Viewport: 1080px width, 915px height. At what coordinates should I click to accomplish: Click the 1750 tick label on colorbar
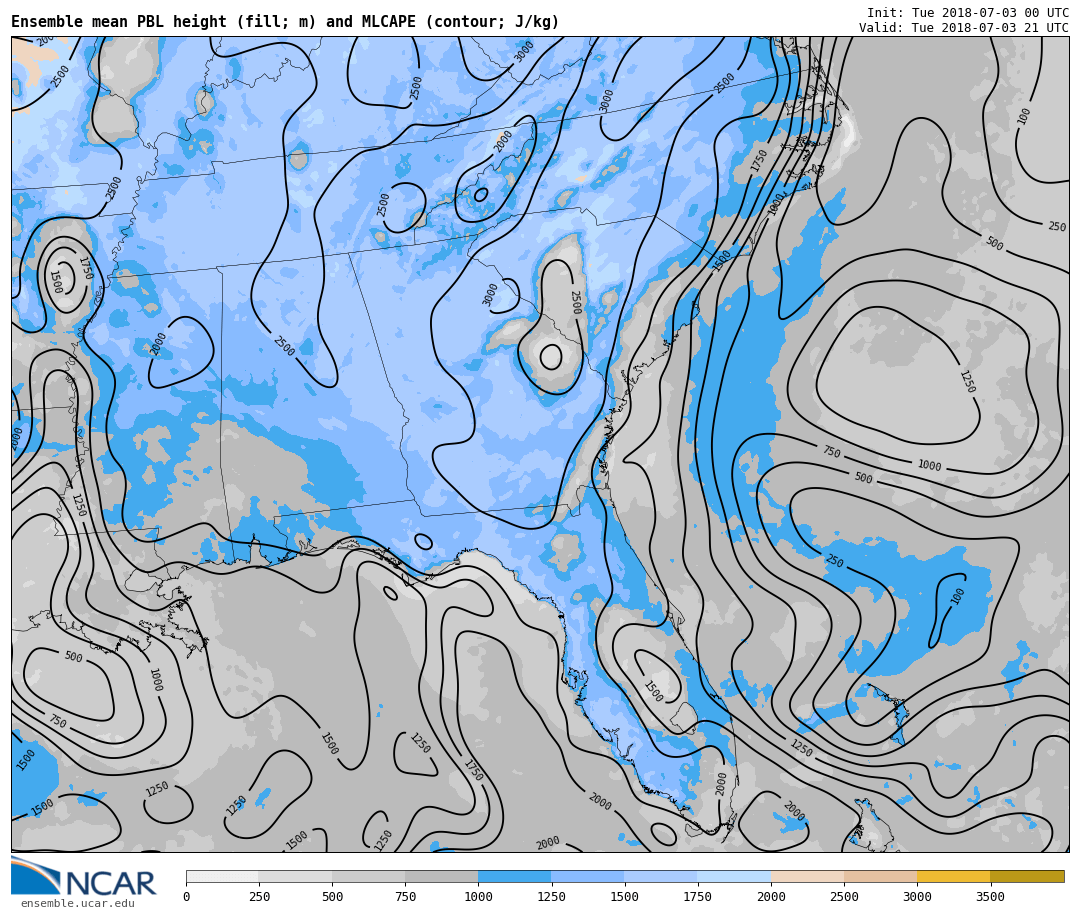click(x=698, y=897)
